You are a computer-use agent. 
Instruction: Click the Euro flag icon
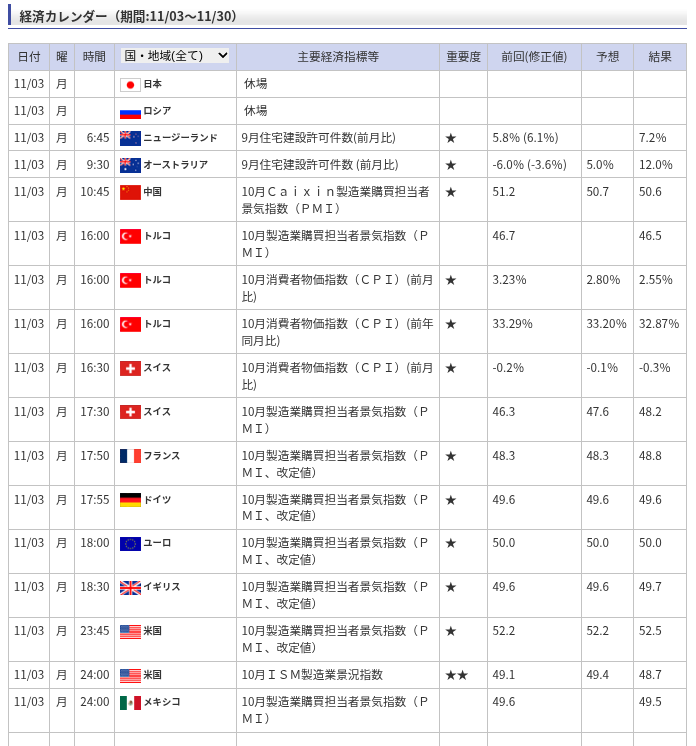[130, 543]
